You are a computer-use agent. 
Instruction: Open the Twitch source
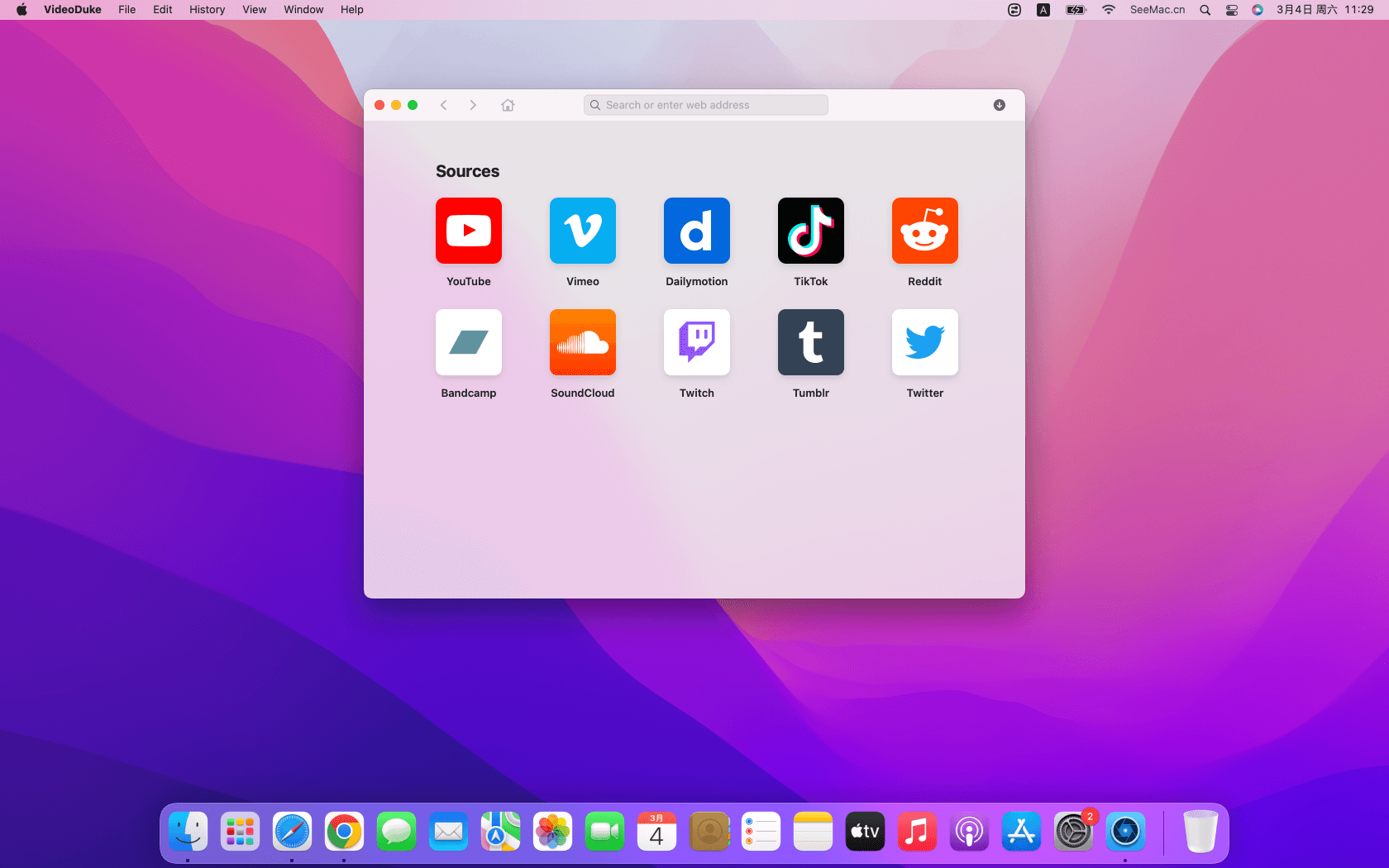pyautogui.click(x=696, y=342)
